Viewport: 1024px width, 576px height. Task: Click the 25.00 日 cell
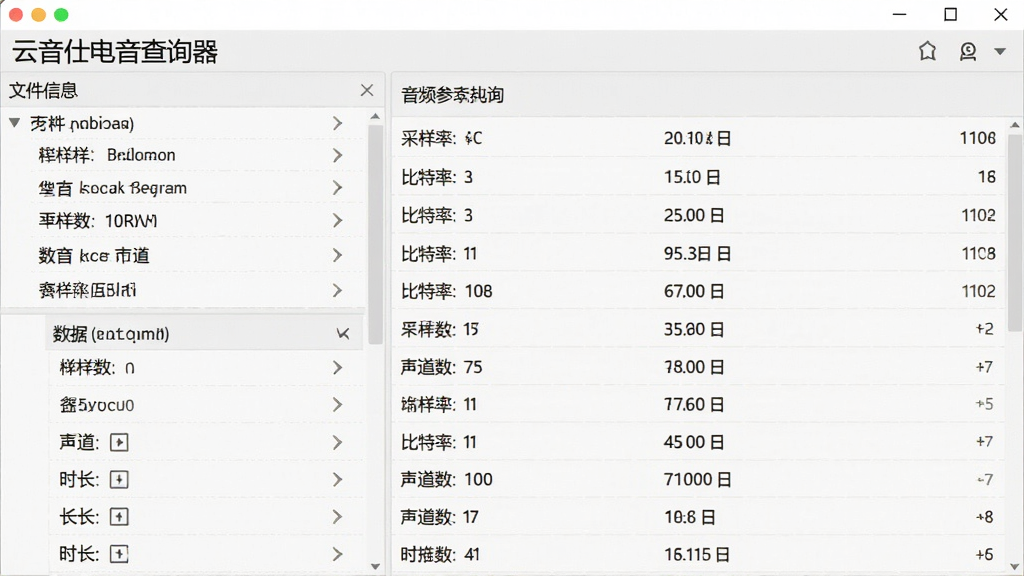[694, 216]
